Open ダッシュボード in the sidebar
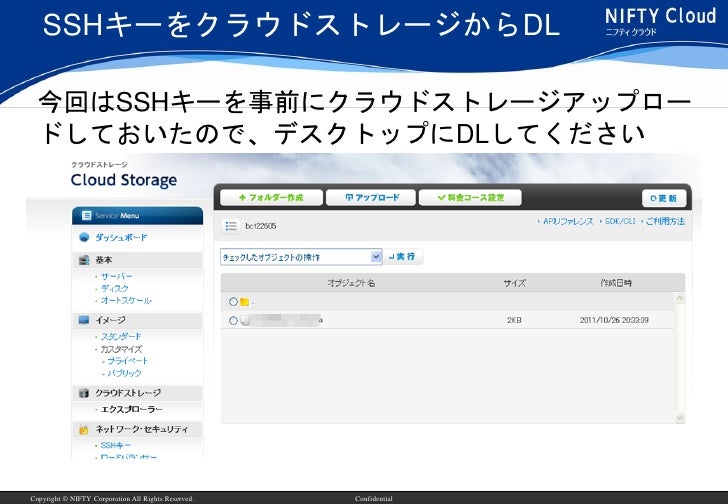The width and height of the screenshot is (728, 504). 121,238
